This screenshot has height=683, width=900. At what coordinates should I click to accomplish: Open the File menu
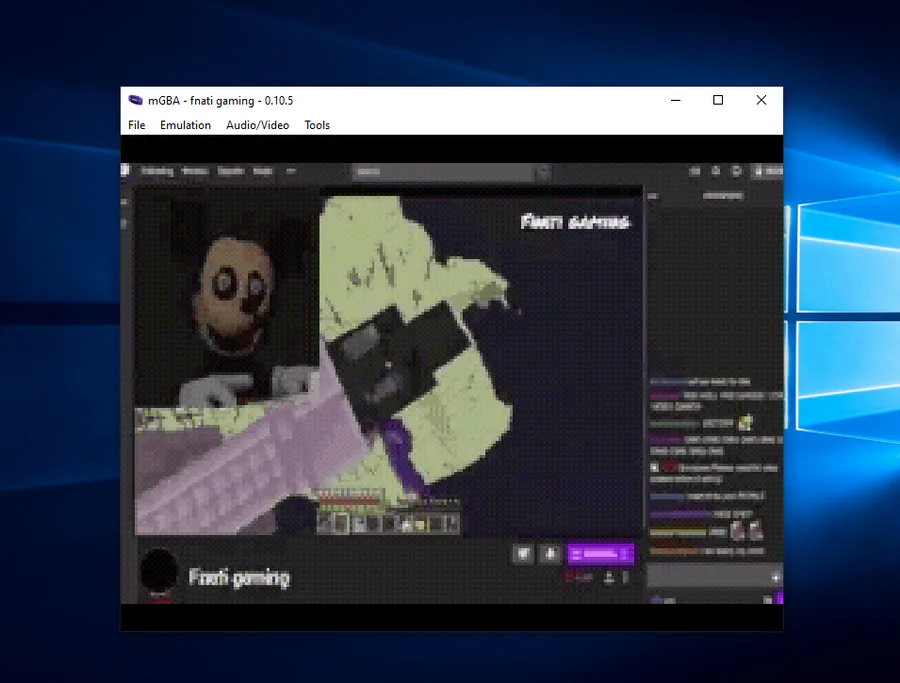click(x=137, y=125)
